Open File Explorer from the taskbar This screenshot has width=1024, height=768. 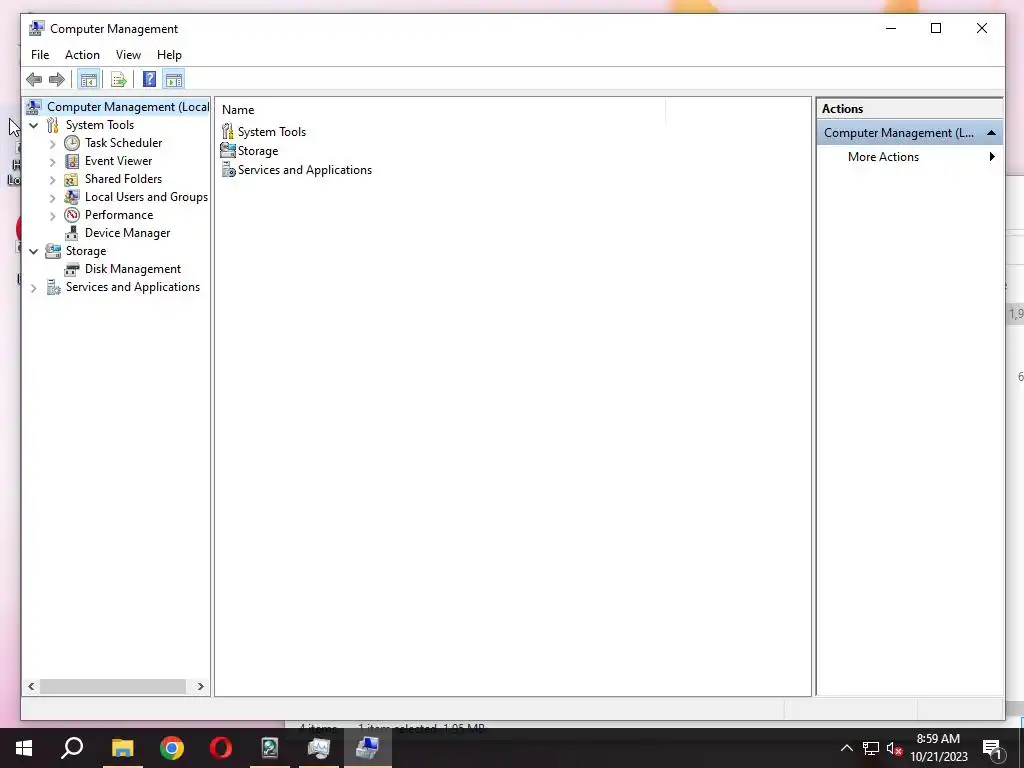pyautogui.click(x=122, y=748)
